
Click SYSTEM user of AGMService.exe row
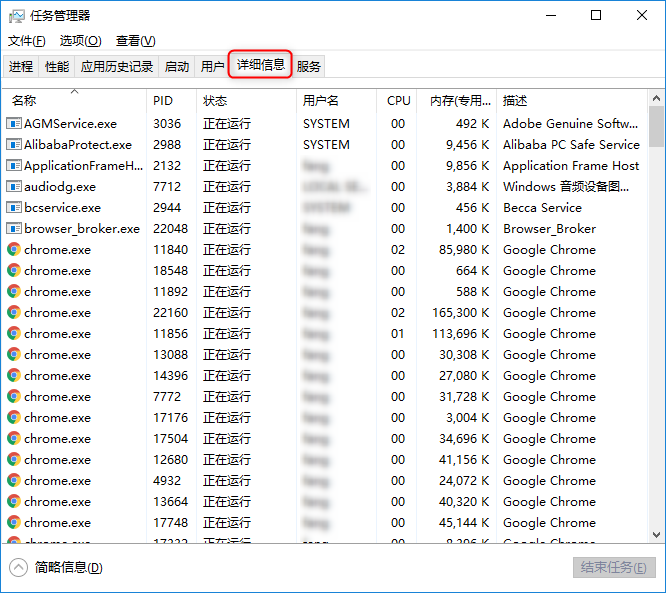326,124
